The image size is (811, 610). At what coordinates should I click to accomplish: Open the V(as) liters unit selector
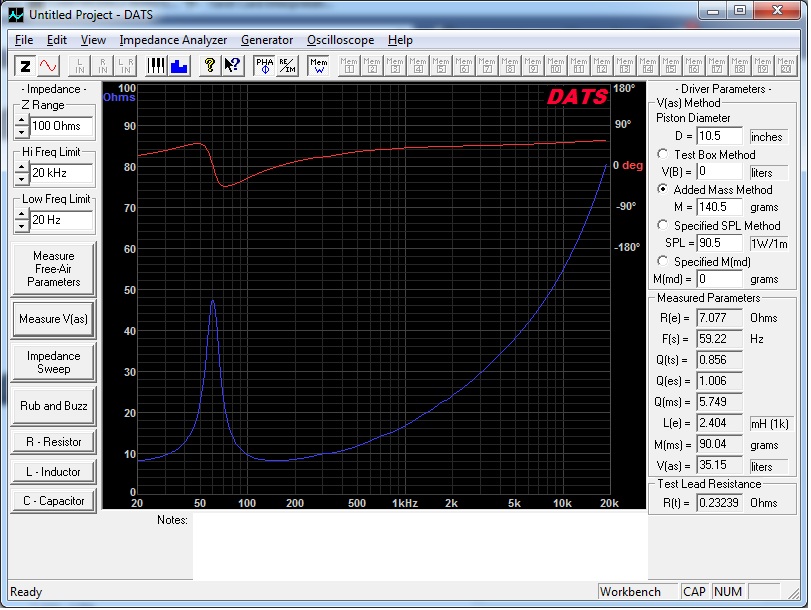pos(769,466)
